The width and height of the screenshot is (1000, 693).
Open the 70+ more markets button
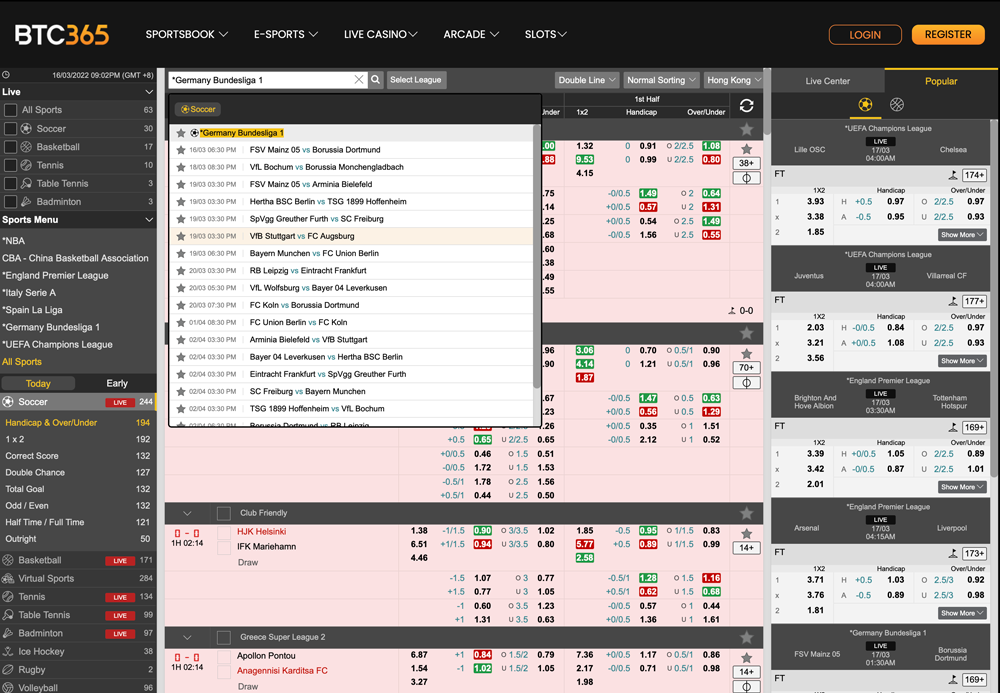click(x=746, y=367)
